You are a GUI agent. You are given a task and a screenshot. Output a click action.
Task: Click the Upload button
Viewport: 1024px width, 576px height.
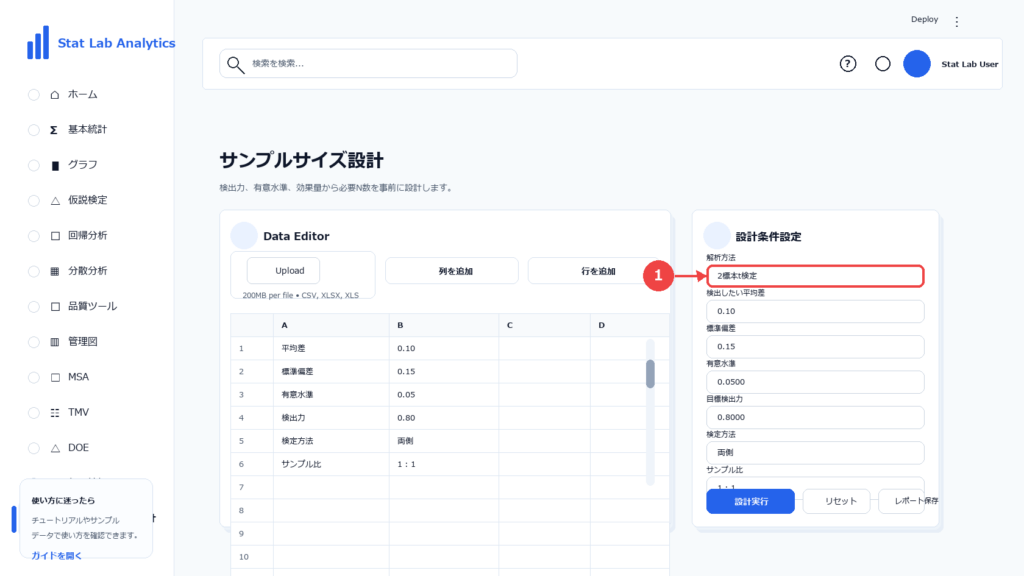[283, 270]
